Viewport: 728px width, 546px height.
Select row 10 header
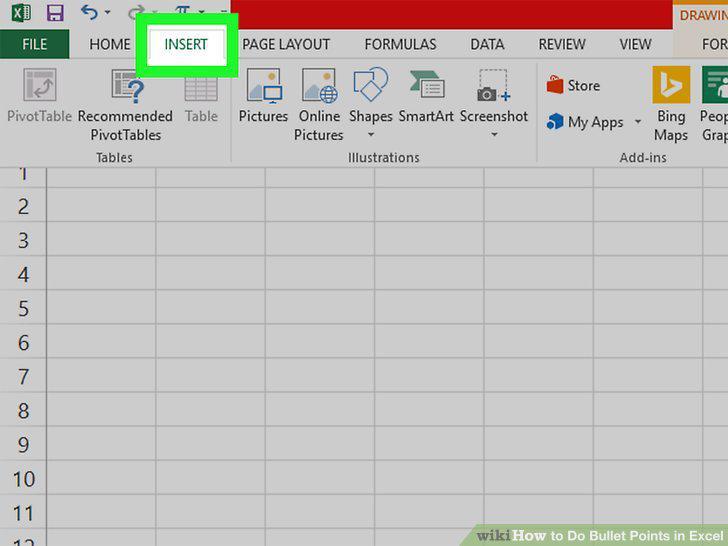pos(23,478)
